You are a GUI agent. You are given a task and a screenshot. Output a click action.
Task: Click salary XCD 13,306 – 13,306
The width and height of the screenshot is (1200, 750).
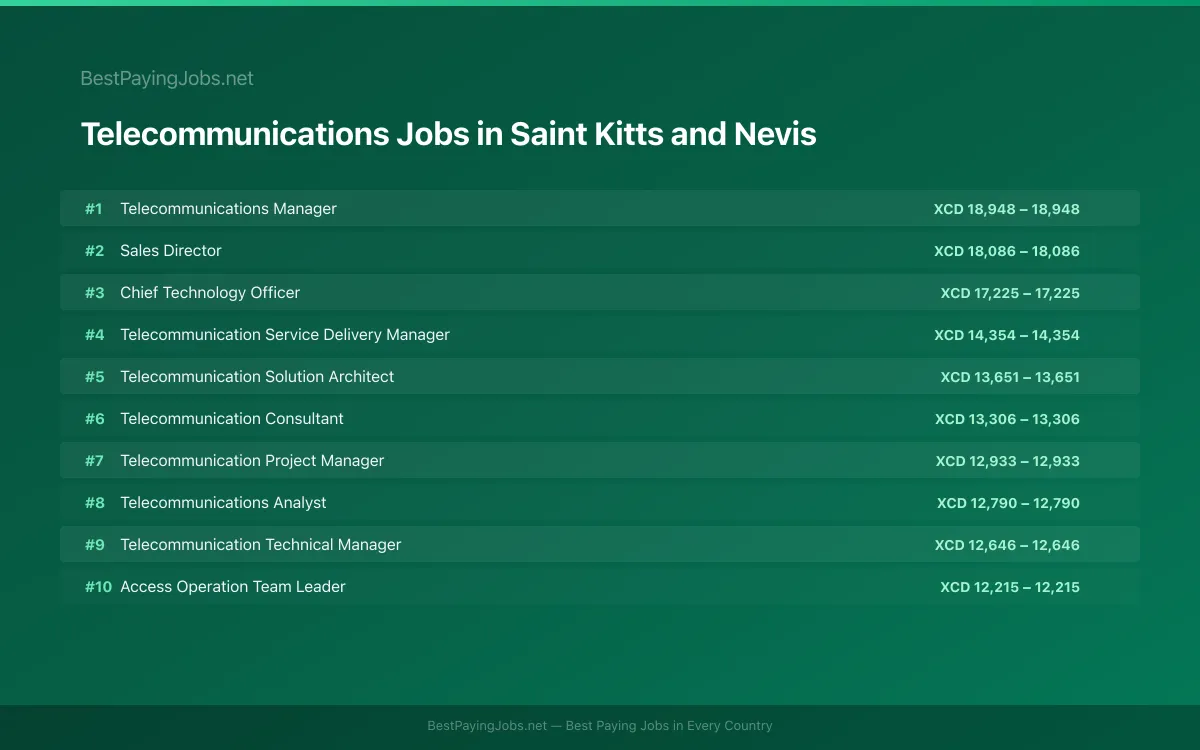click(x=1007, y=419)
